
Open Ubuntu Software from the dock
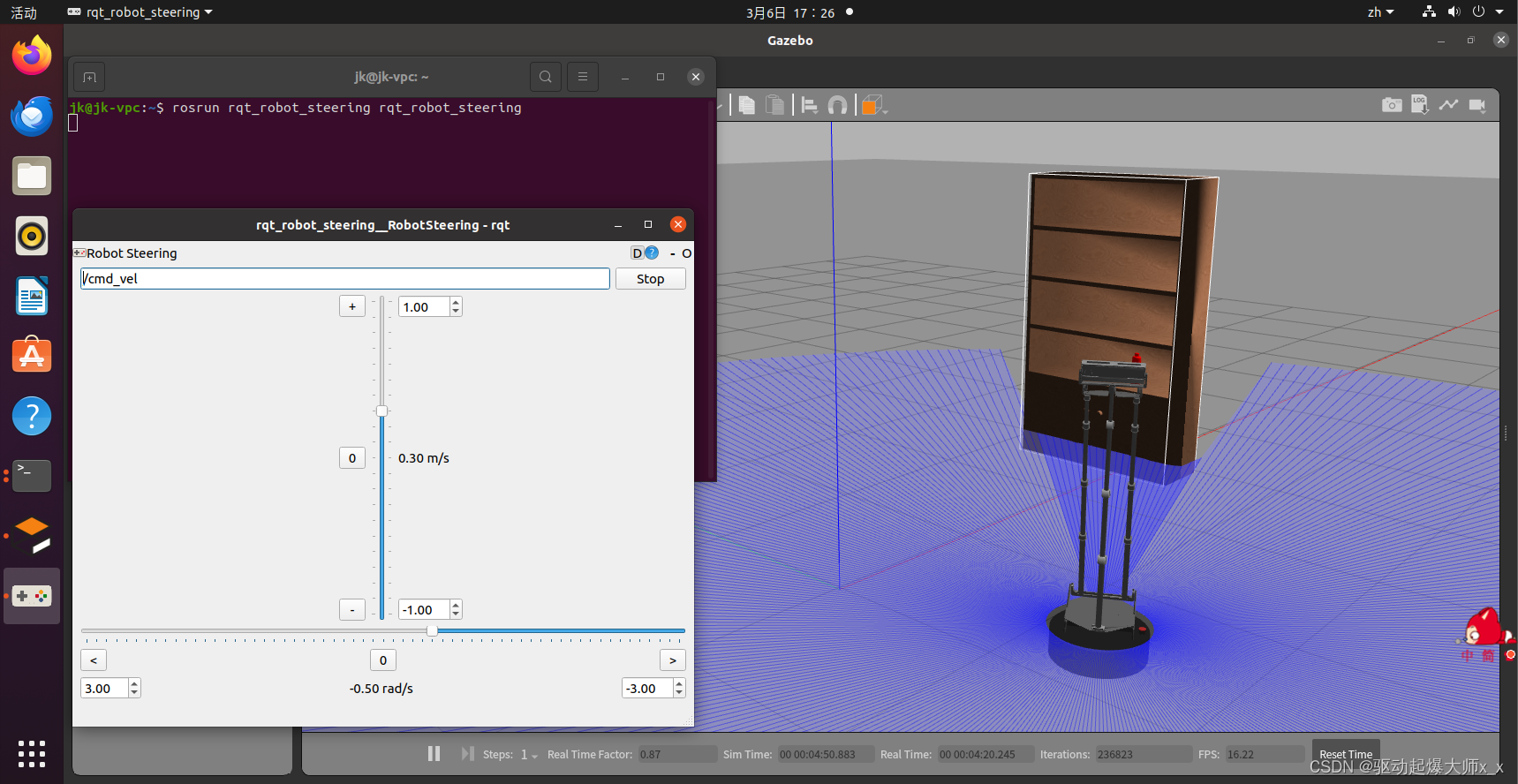click(x=32, y=356)
